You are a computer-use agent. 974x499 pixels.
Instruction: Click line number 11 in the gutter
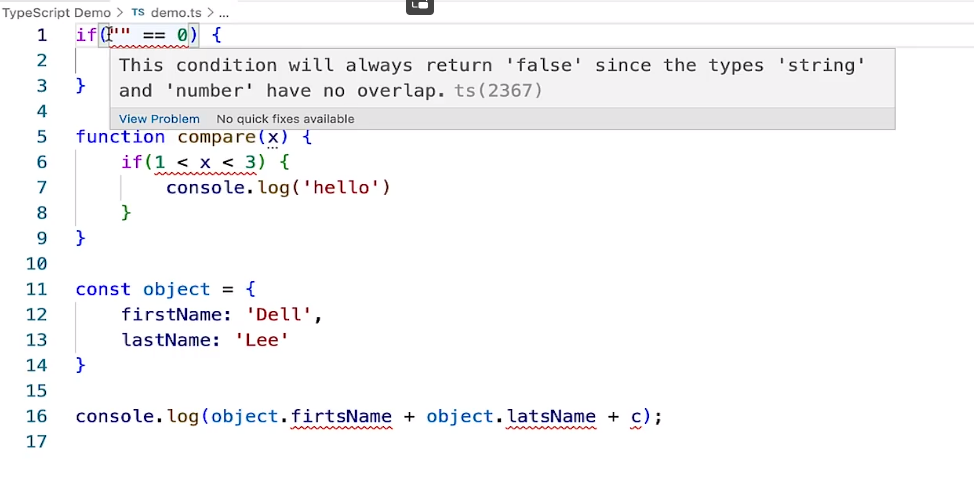tap(36, 289)
